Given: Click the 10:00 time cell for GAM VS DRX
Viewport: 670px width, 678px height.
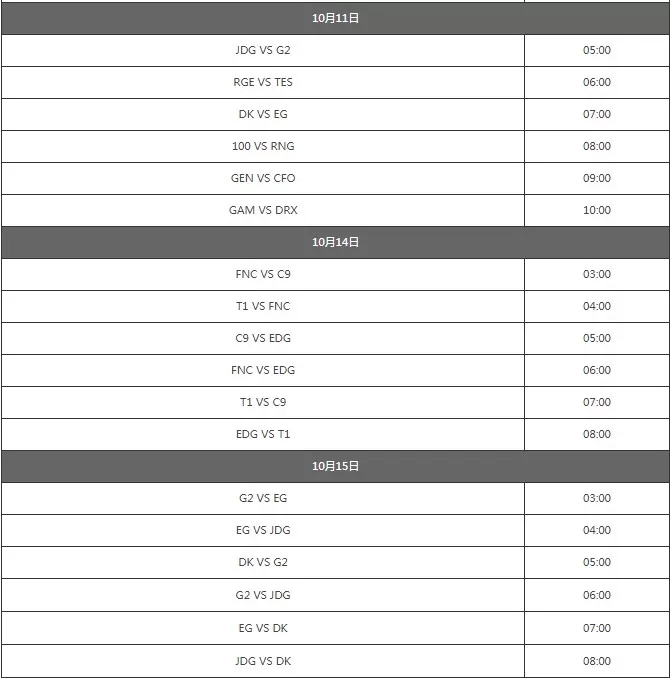Looking at the screenshot, I should 597,210.
